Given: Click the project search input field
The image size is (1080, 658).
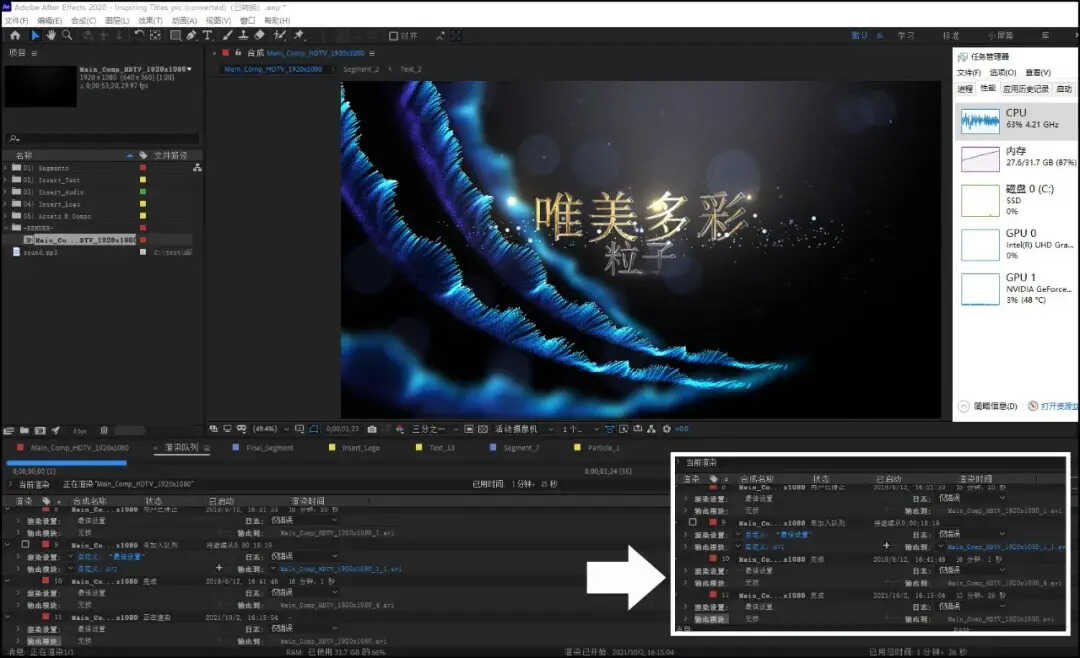Looking at the screenshot, I should (x=103, y=138).
